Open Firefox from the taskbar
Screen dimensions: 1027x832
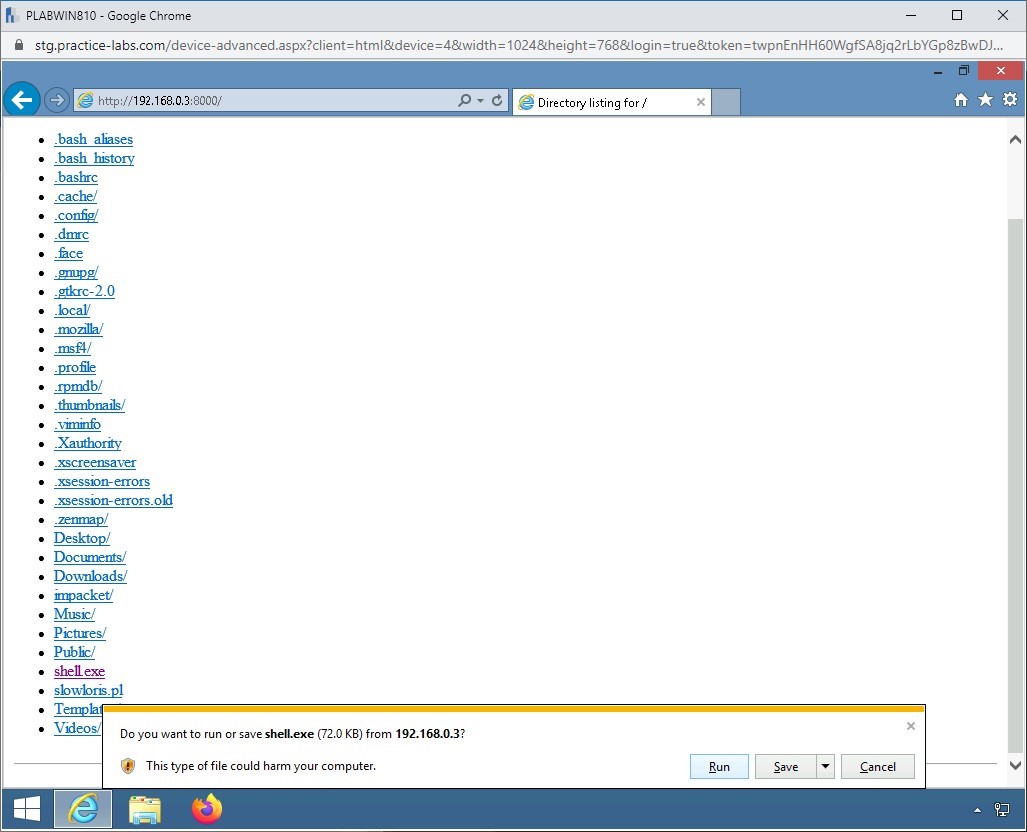207,809
